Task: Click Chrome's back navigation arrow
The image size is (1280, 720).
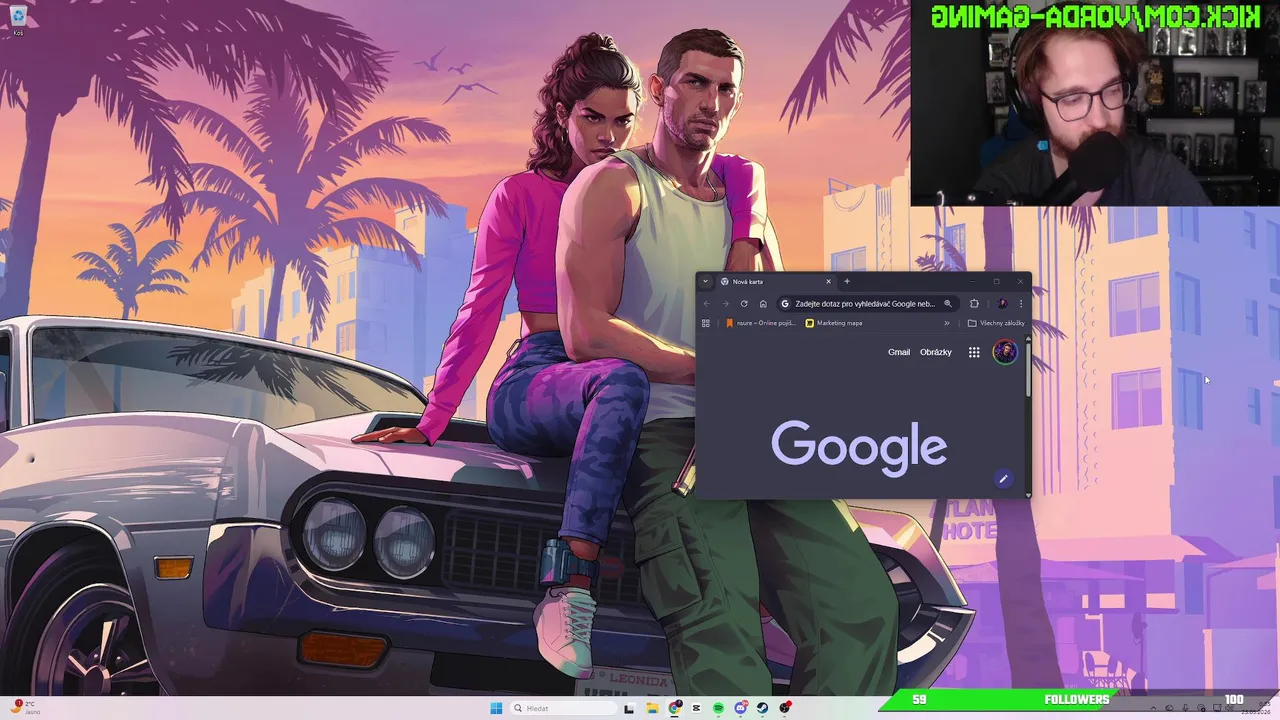Action: click(706, 303)
